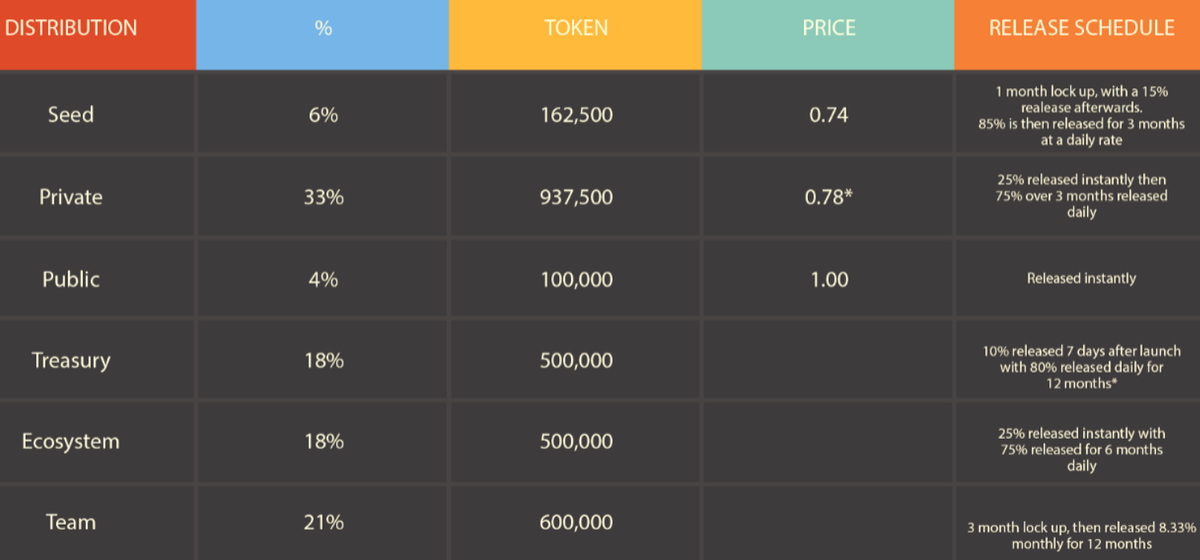This screenshot has width=1200, height=560.
Task: Select the PRICE column header
Action: 828,29
